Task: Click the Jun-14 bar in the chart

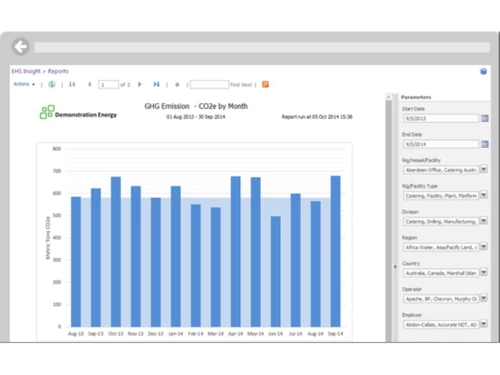Action: [276, 271]
